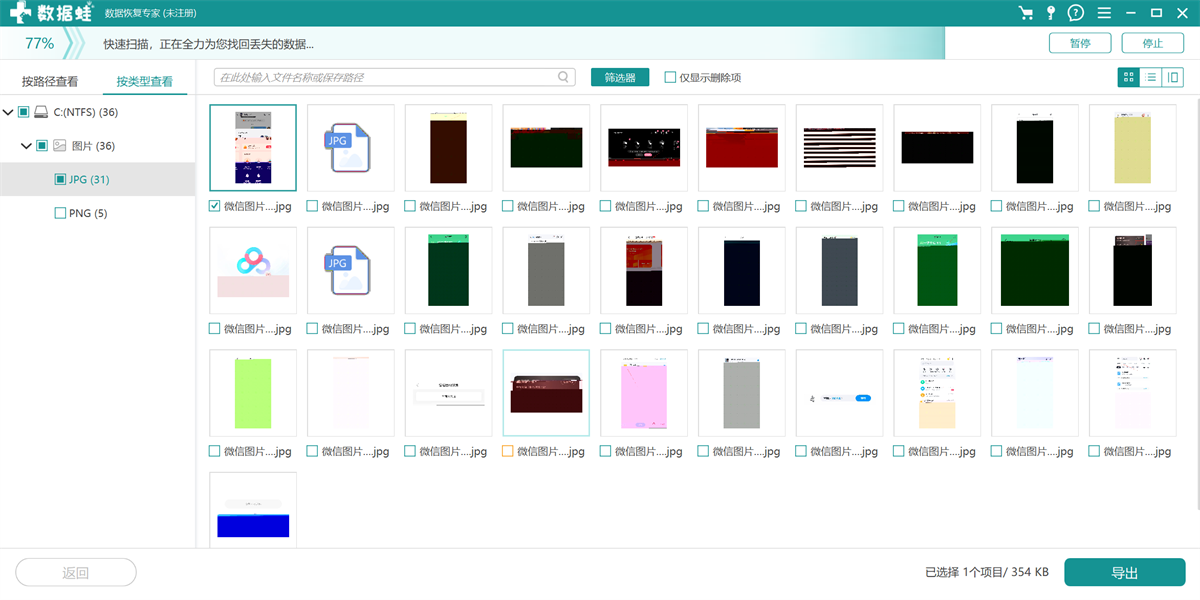Click the 导出 export button
Viewport: 1200px width, 600px height.
tap(1124, 573)
